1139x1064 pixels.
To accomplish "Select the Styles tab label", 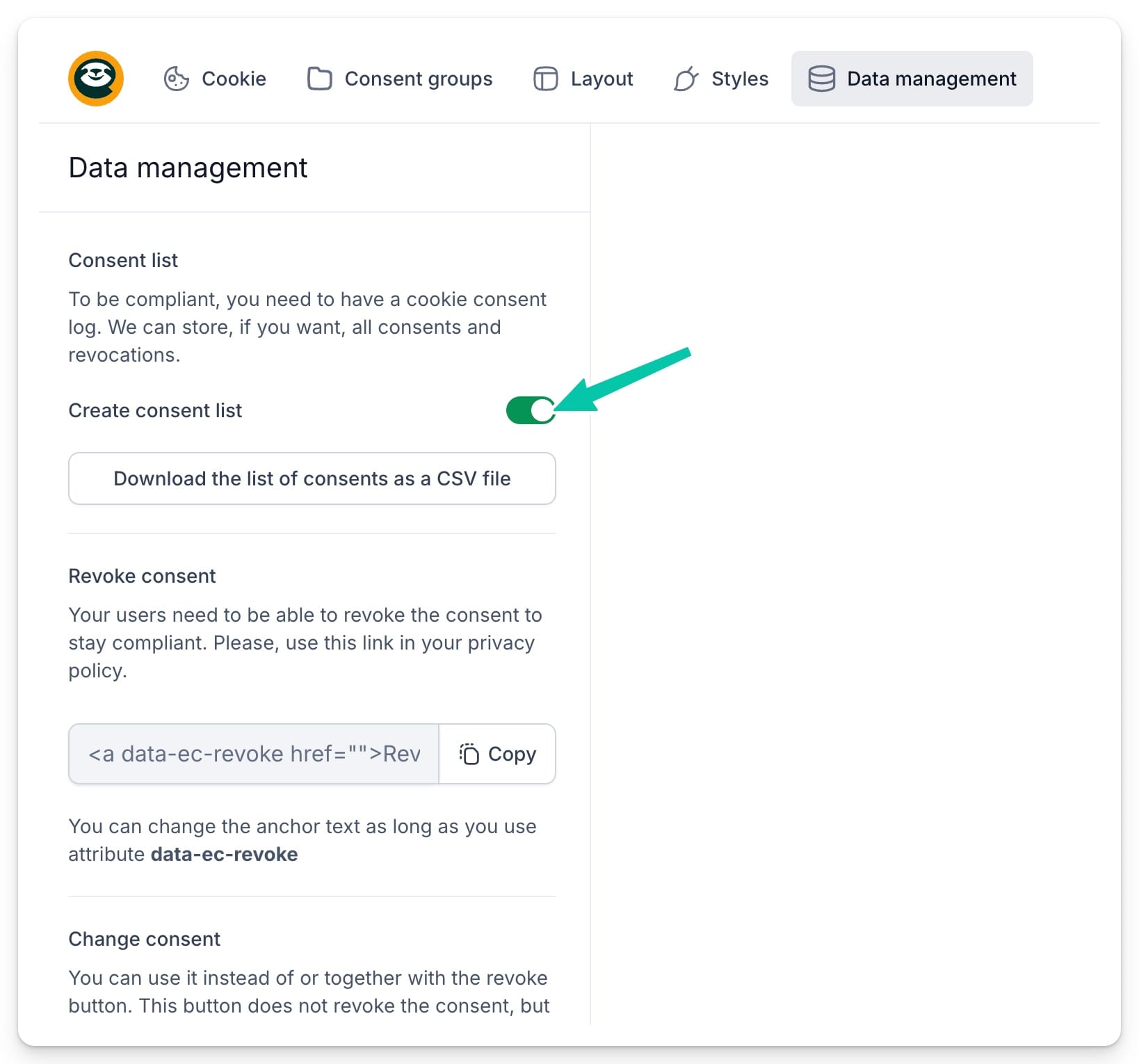I will point(740,79).
